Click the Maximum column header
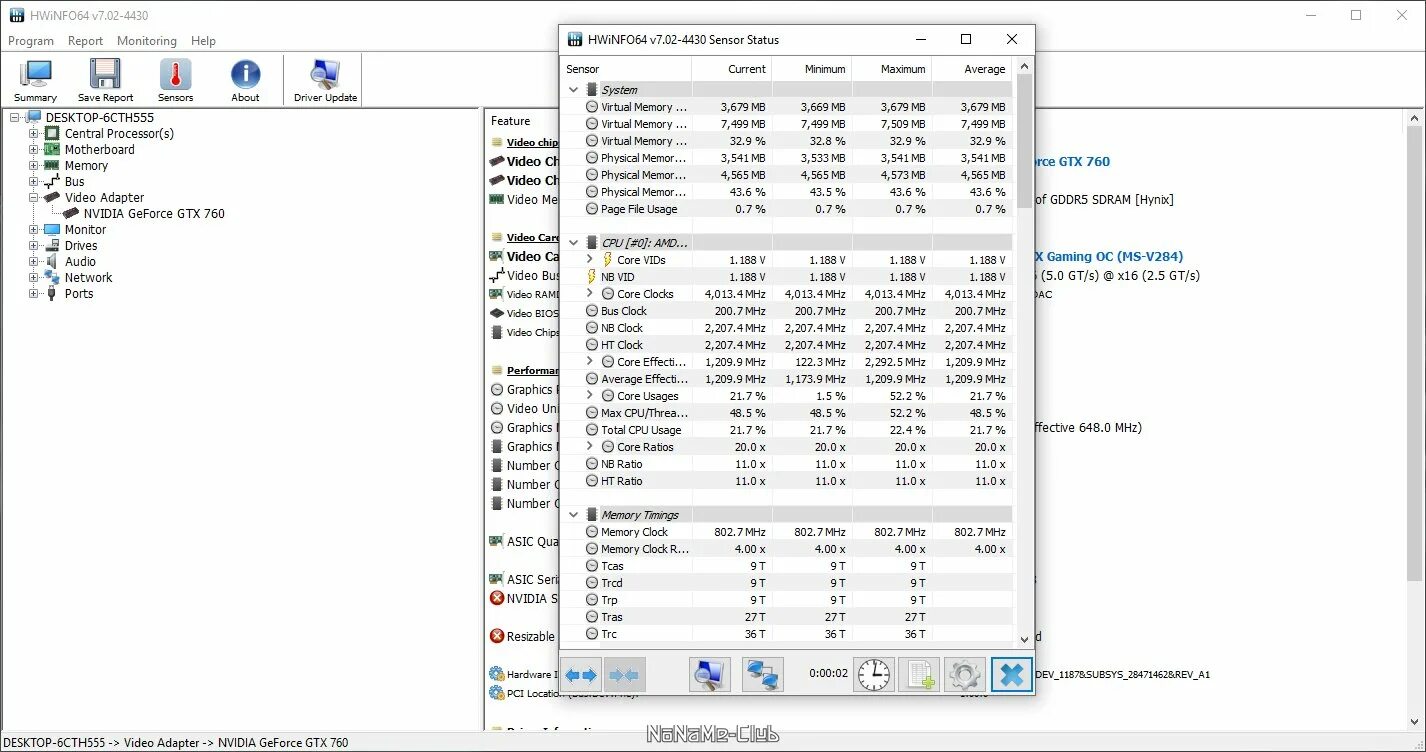Screen dimensions: 1426x752 (891, 69)
